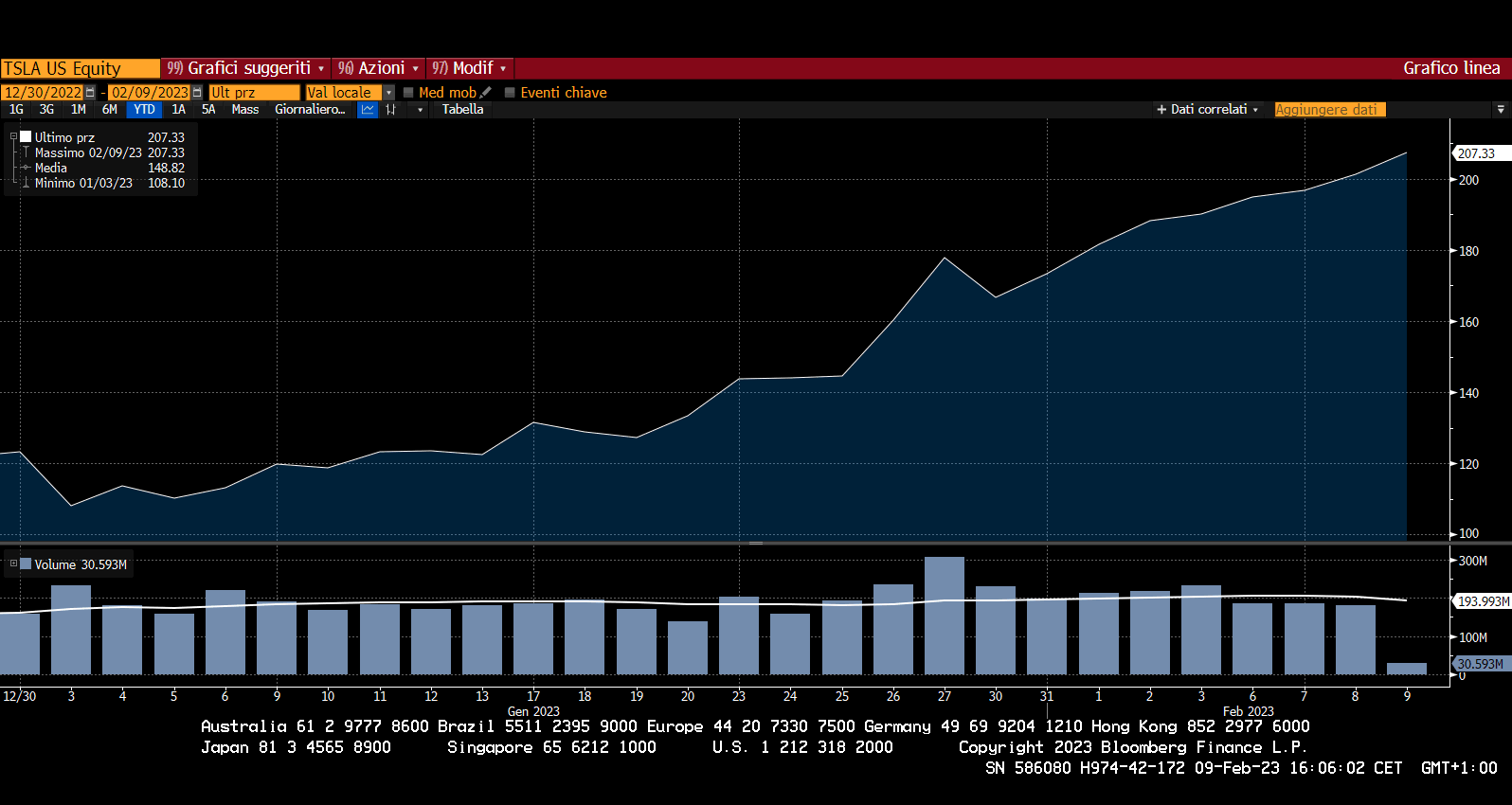Click the Volume series color swatch
Viewport: 1512px width, 805px height.
pyautogui.click(x=27, y=563)
